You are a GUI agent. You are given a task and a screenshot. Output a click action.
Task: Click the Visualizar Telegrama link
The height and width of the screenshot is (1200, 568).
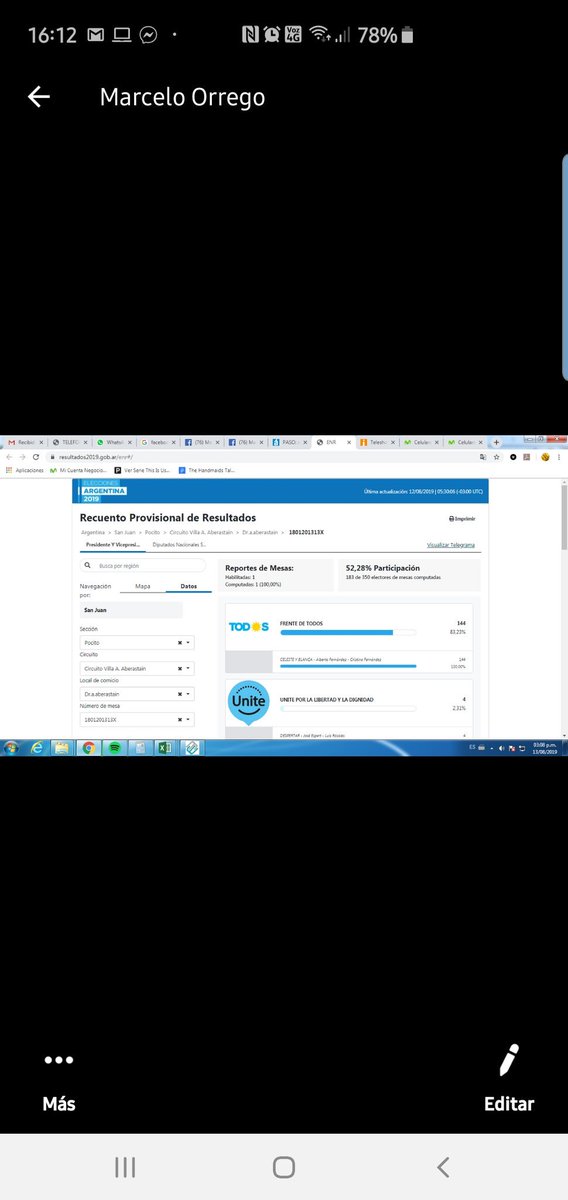[451, 545]
